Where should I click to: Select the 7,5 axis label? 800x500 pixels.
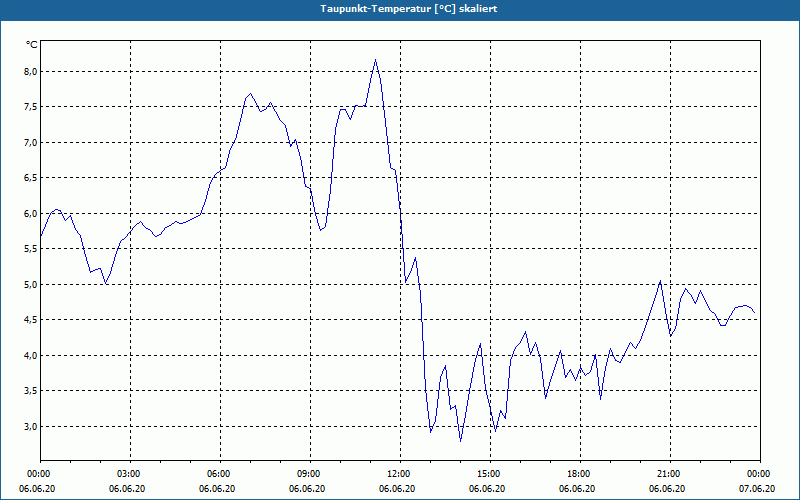coord(32,107)
